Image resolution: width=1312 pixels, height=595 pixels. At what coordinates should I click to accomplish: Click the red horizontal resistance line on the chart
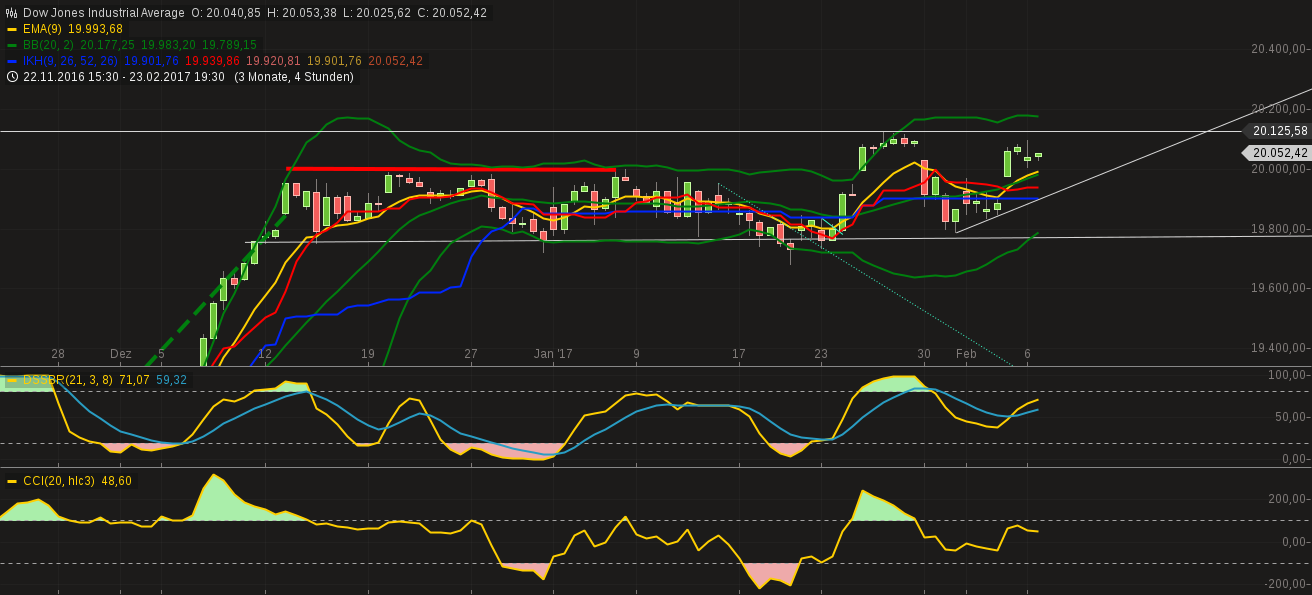coord(450,170)
